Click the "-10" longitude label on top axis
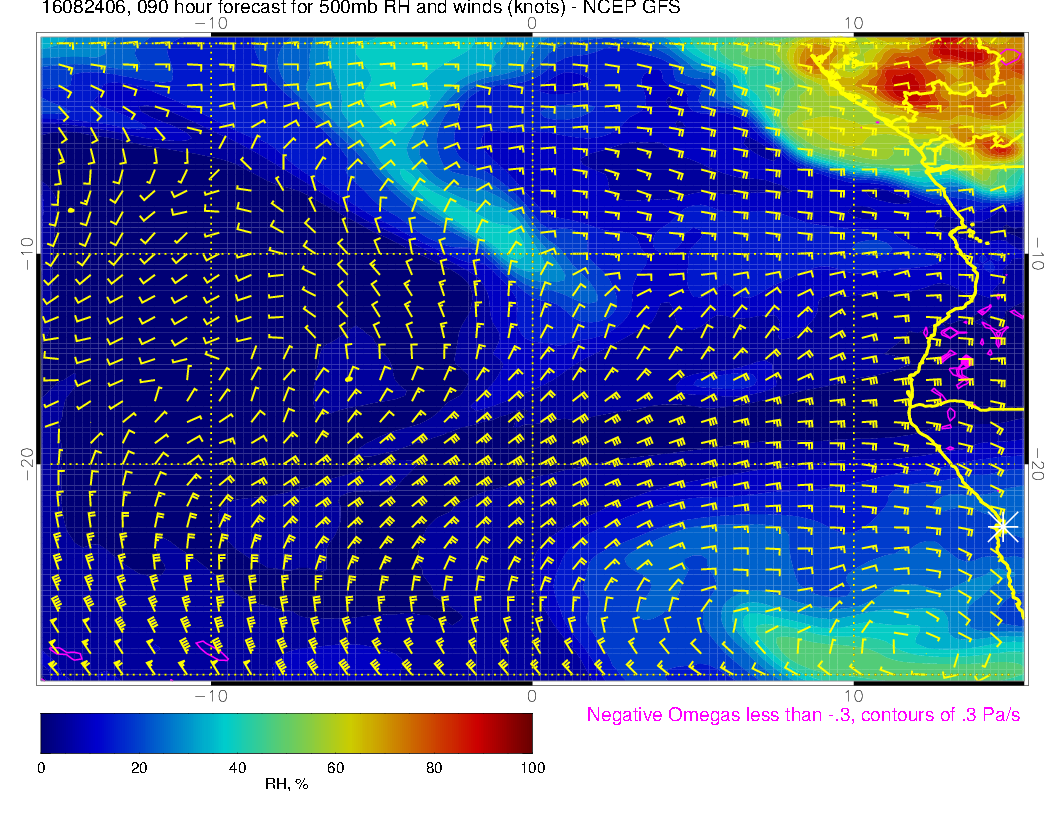The image size is (1056, 816). point(211,24)
